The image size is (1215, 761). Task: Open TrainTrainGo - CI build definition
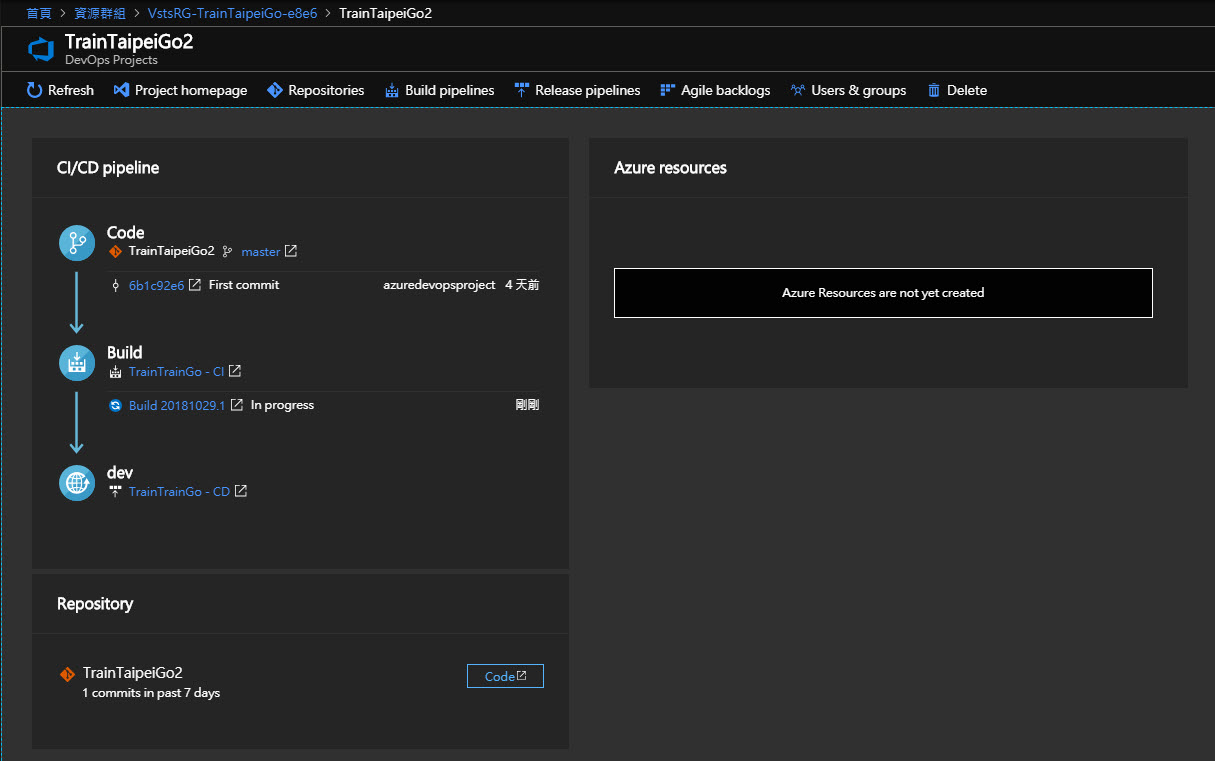pos(176,372)
